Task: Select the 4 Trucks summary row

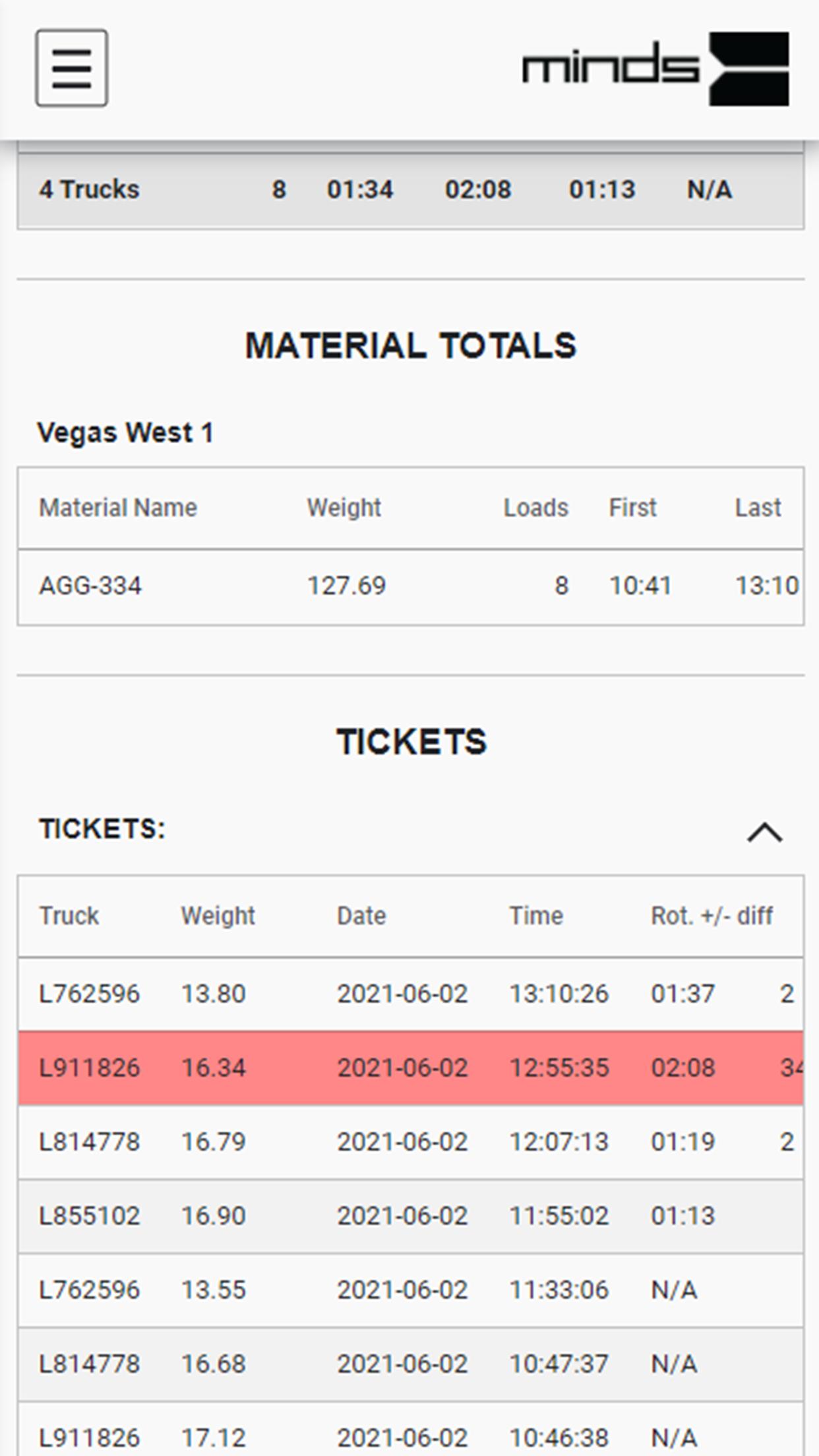Action: 410,190
